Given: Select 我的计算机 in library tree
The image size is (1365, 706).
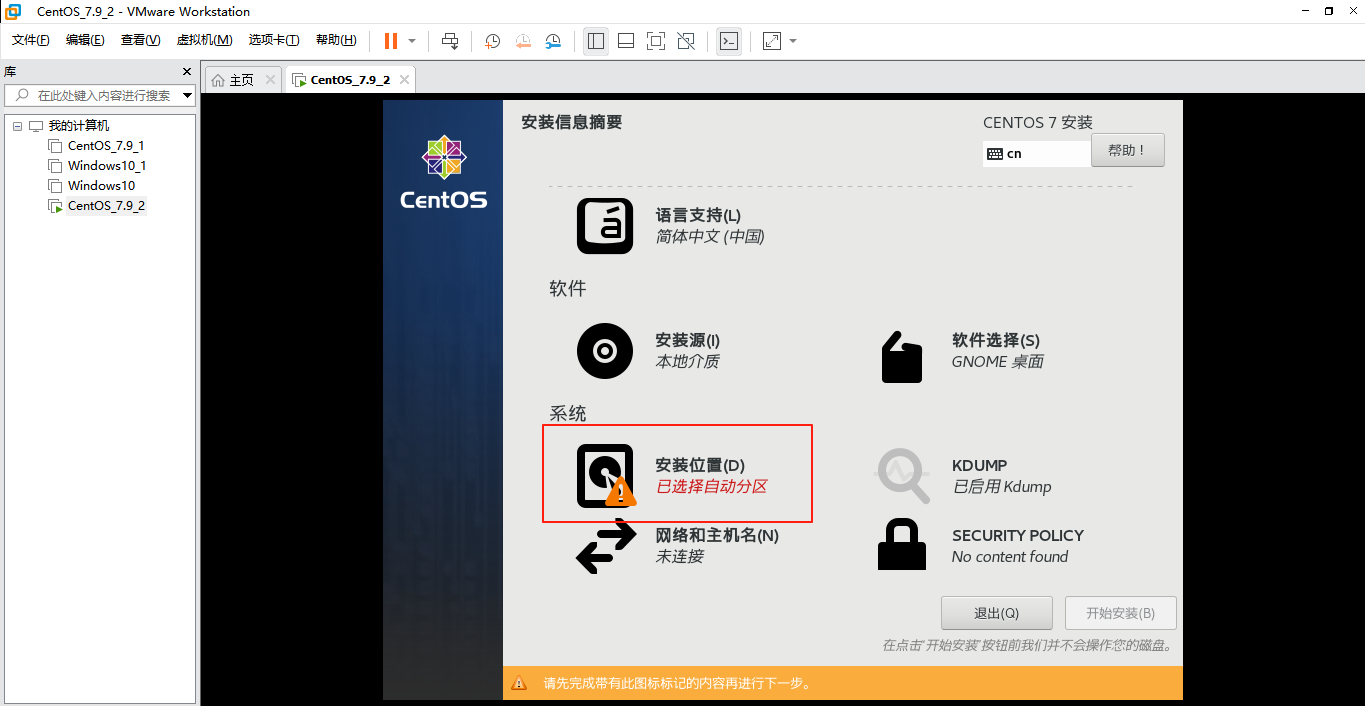Looking at the screenshot, I should (x=79, y=126).
